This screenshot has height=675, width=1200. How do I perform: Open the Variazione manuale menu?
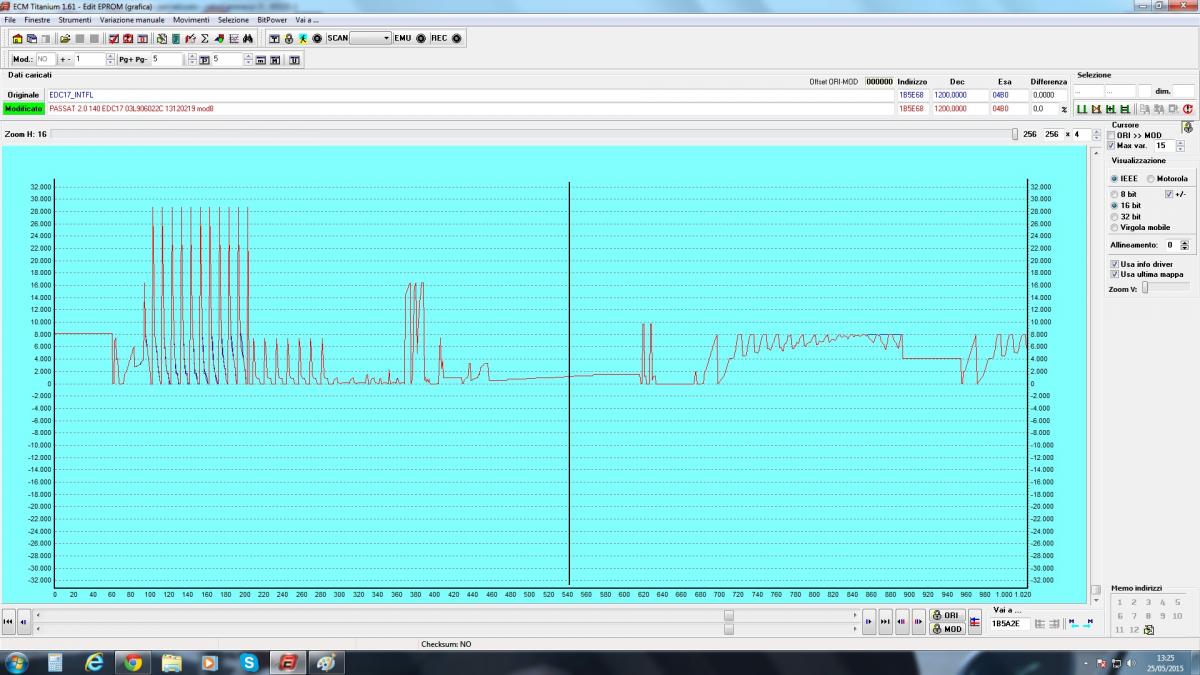point(132,20)
